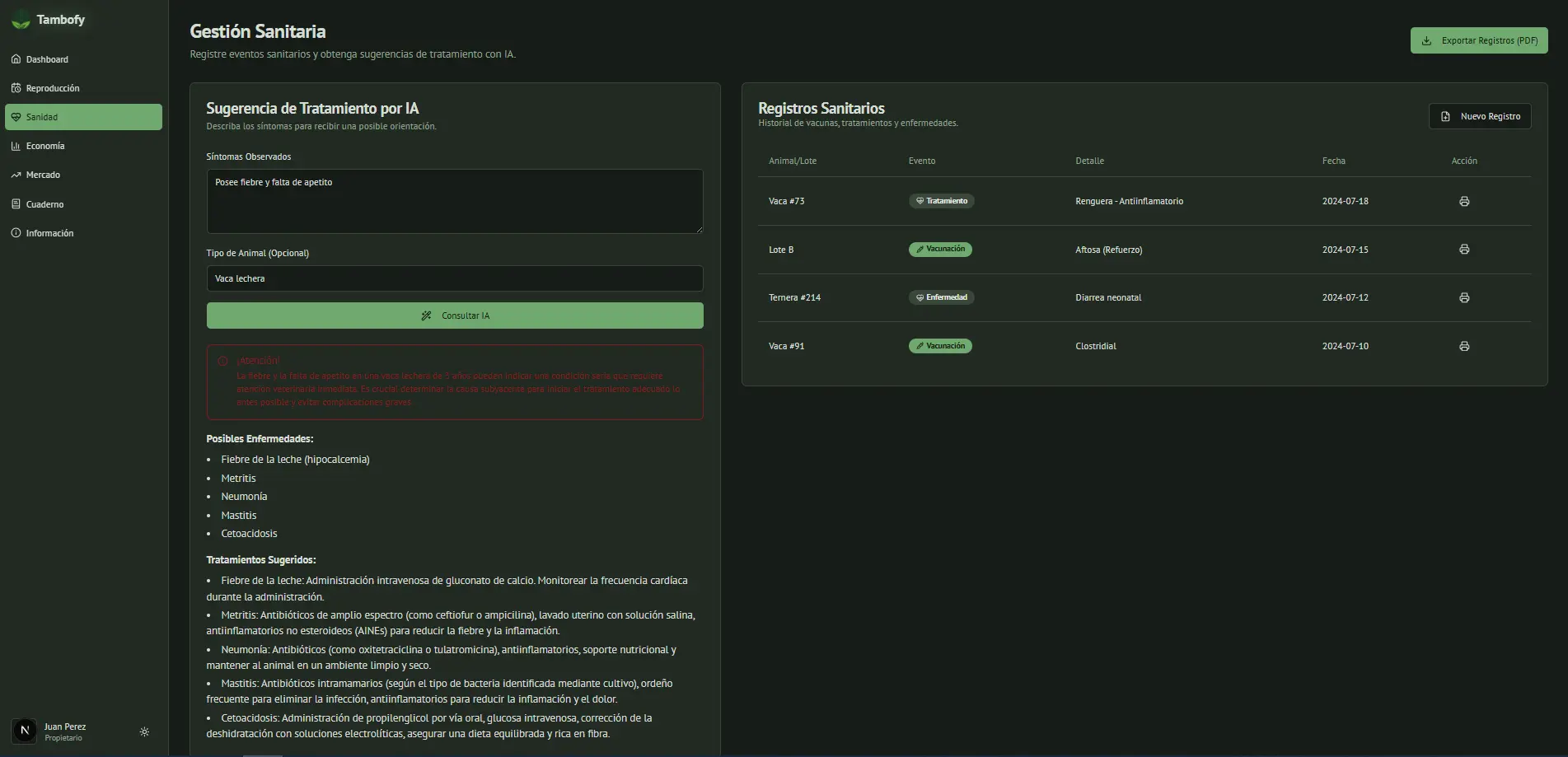Click inside the Síntomas Observados text area
The width and height of the screenshot is (1568, 757).
pos(454,201)
